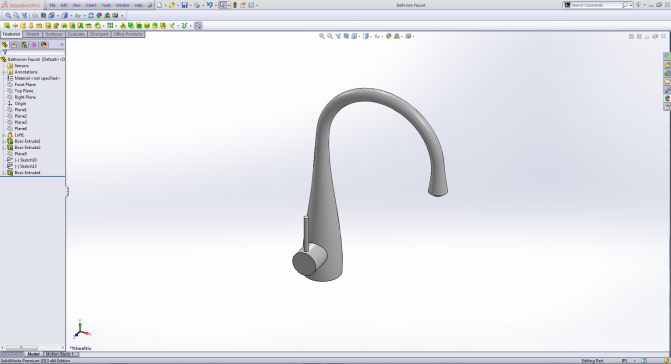Click the Rebuild traffic light icon
Image resolution: width=671 pixels, height=364 pixels.
235,5
